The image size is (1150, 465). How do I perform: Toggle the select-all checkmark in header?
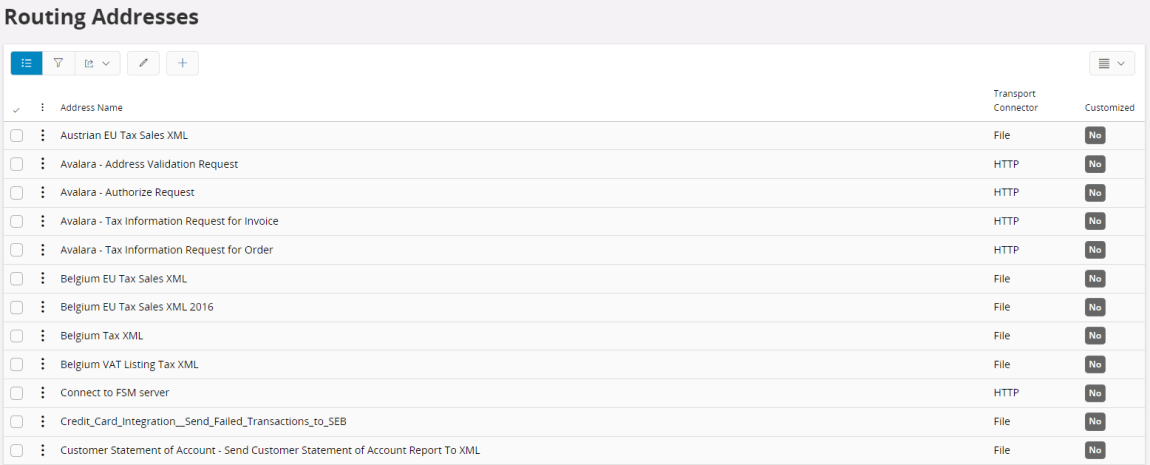click(16, 108)
